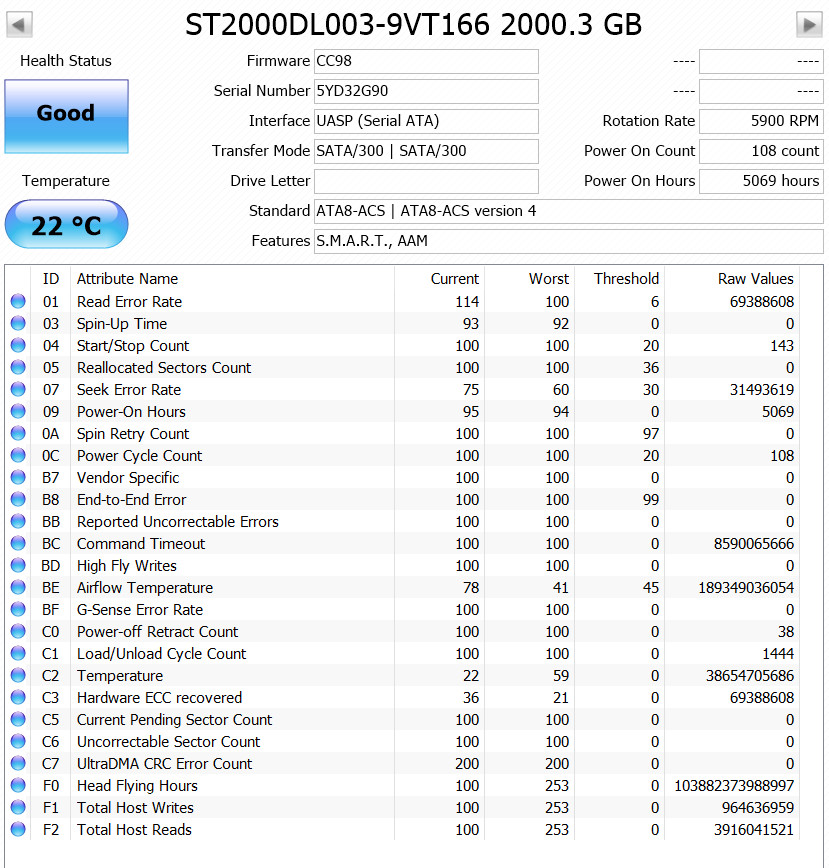Viewport: 829px width, 868px height.
Task: Click the ST2000DL003-9VT166 2000.3 GB disk title
Action: [x=413, y=24]
